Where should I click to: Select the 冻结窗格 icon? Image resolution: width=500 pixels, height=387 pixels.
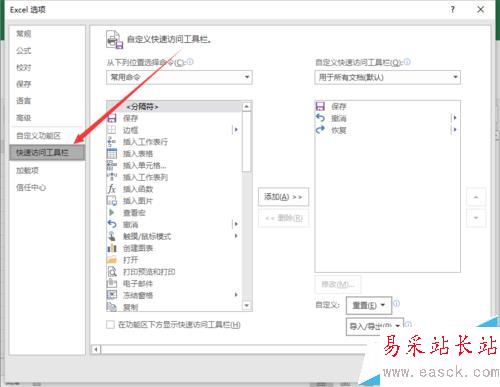point(112,295)
